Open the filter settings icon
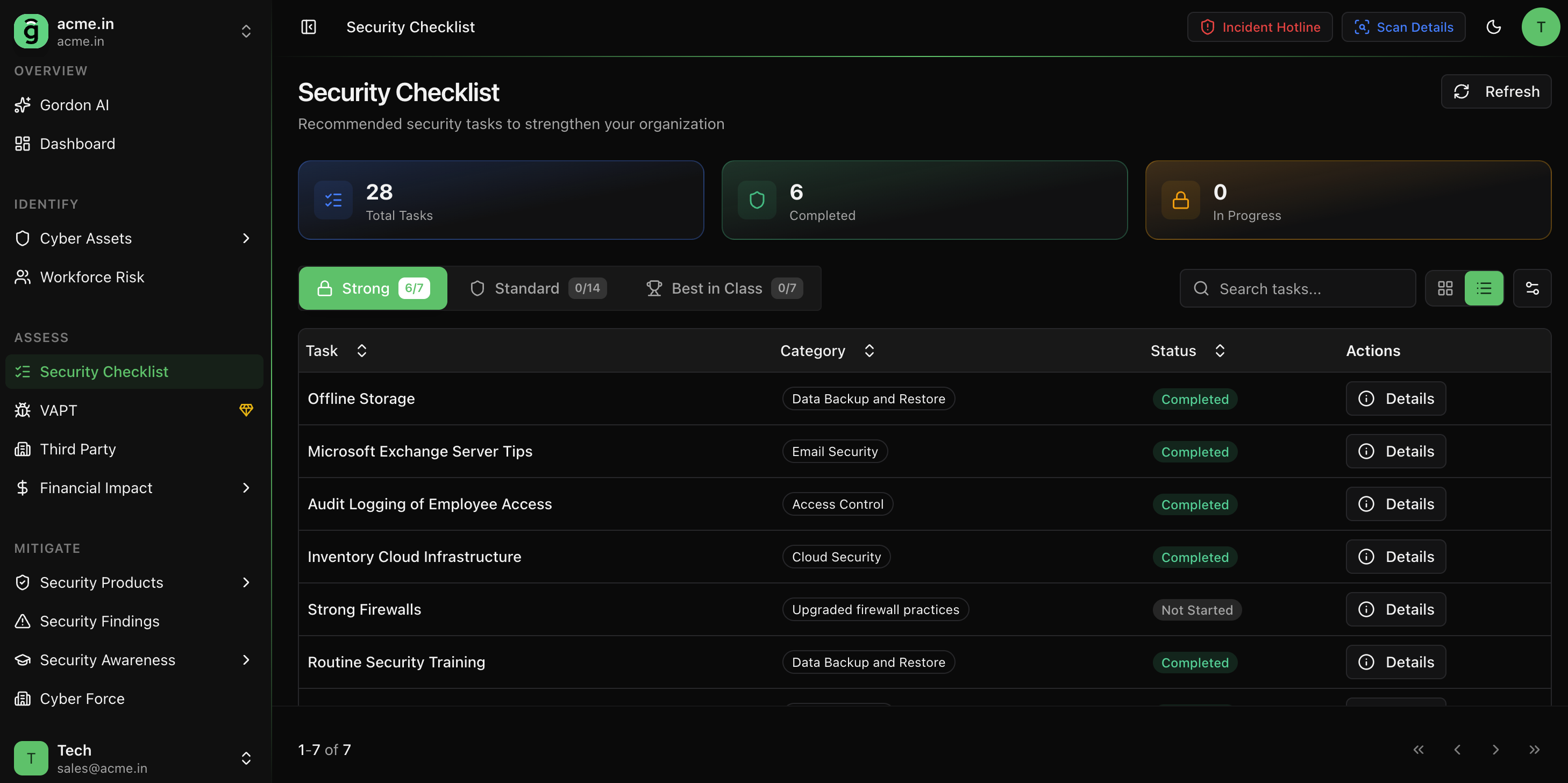Image resolution: width=1568 pixels, height=783 pixels. pos(1531,288)
